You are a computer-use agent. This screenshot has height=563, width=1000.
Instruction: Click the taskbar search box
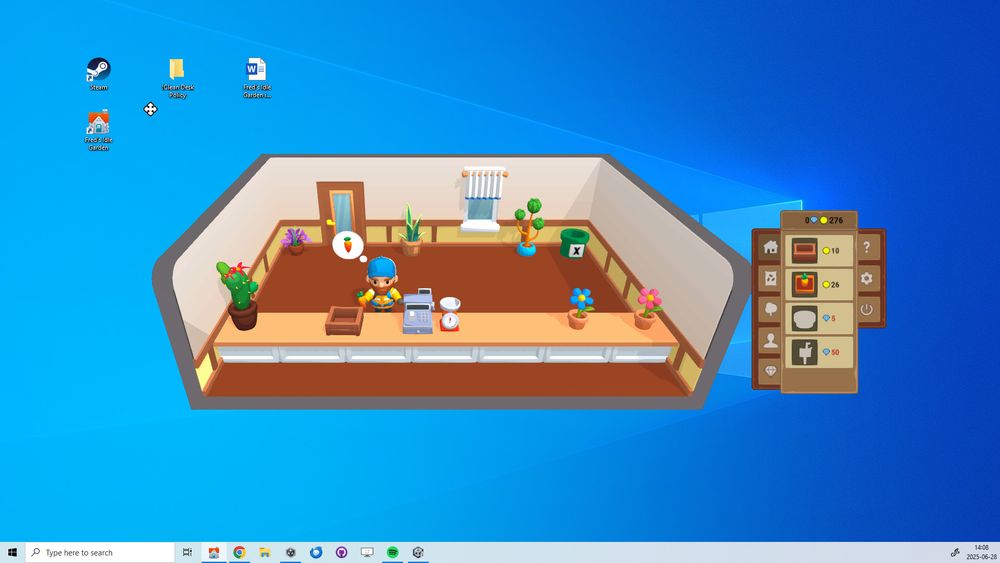100,552
